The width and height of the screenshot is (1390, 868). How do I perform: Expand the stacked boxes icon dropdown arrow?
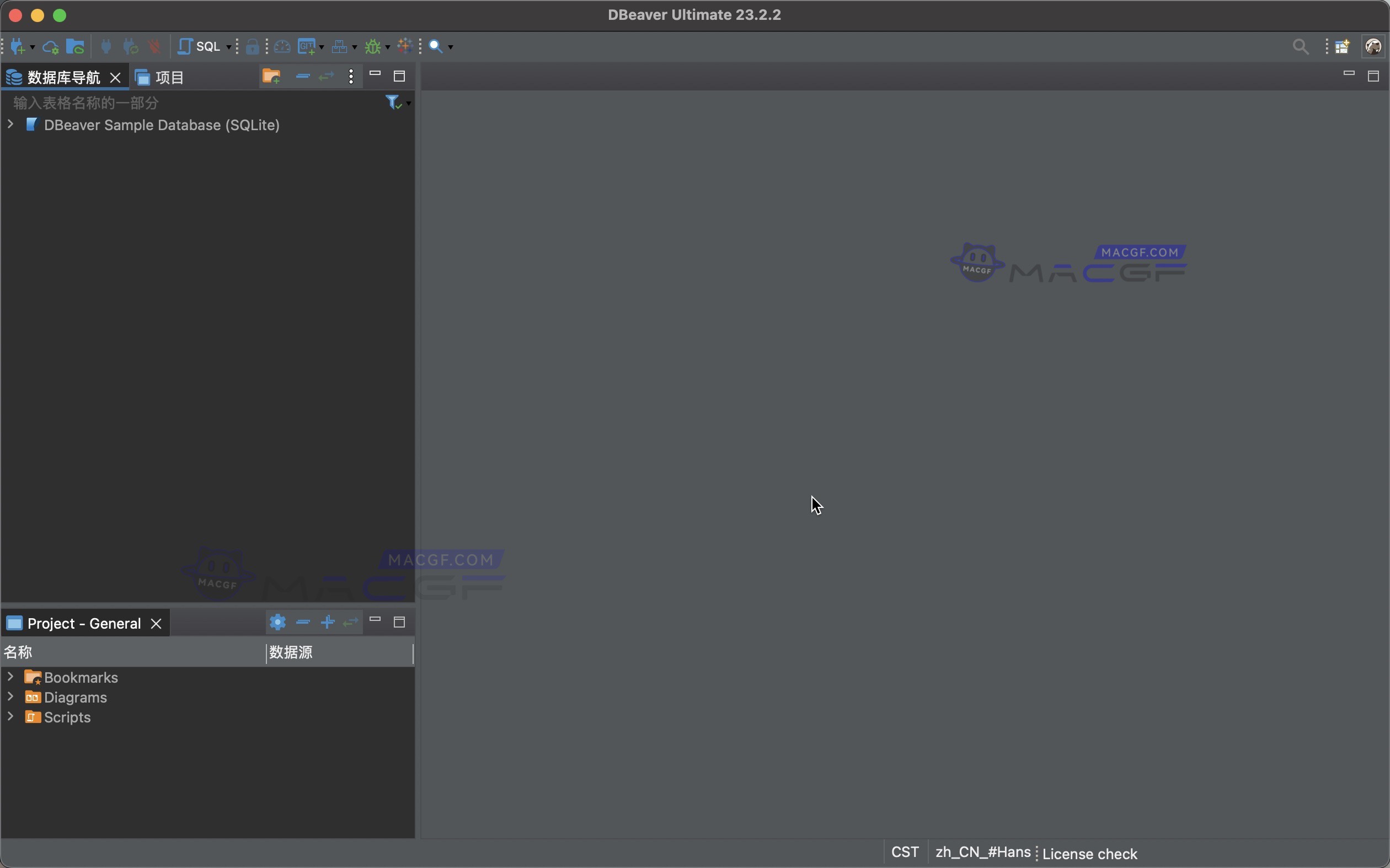354,47
